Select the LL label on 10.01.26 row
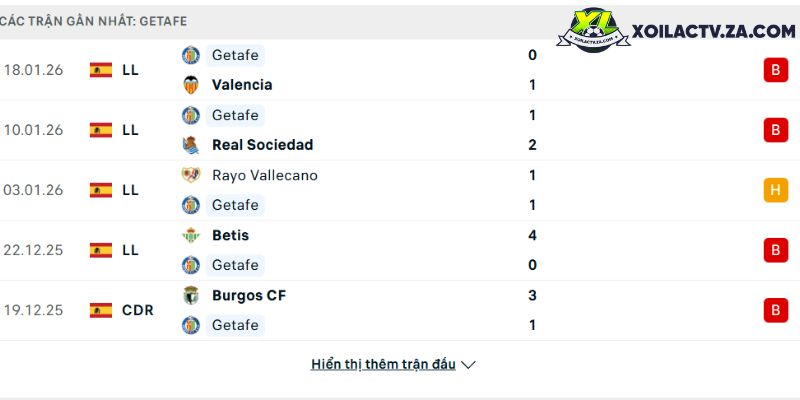 tap(130, 130)
